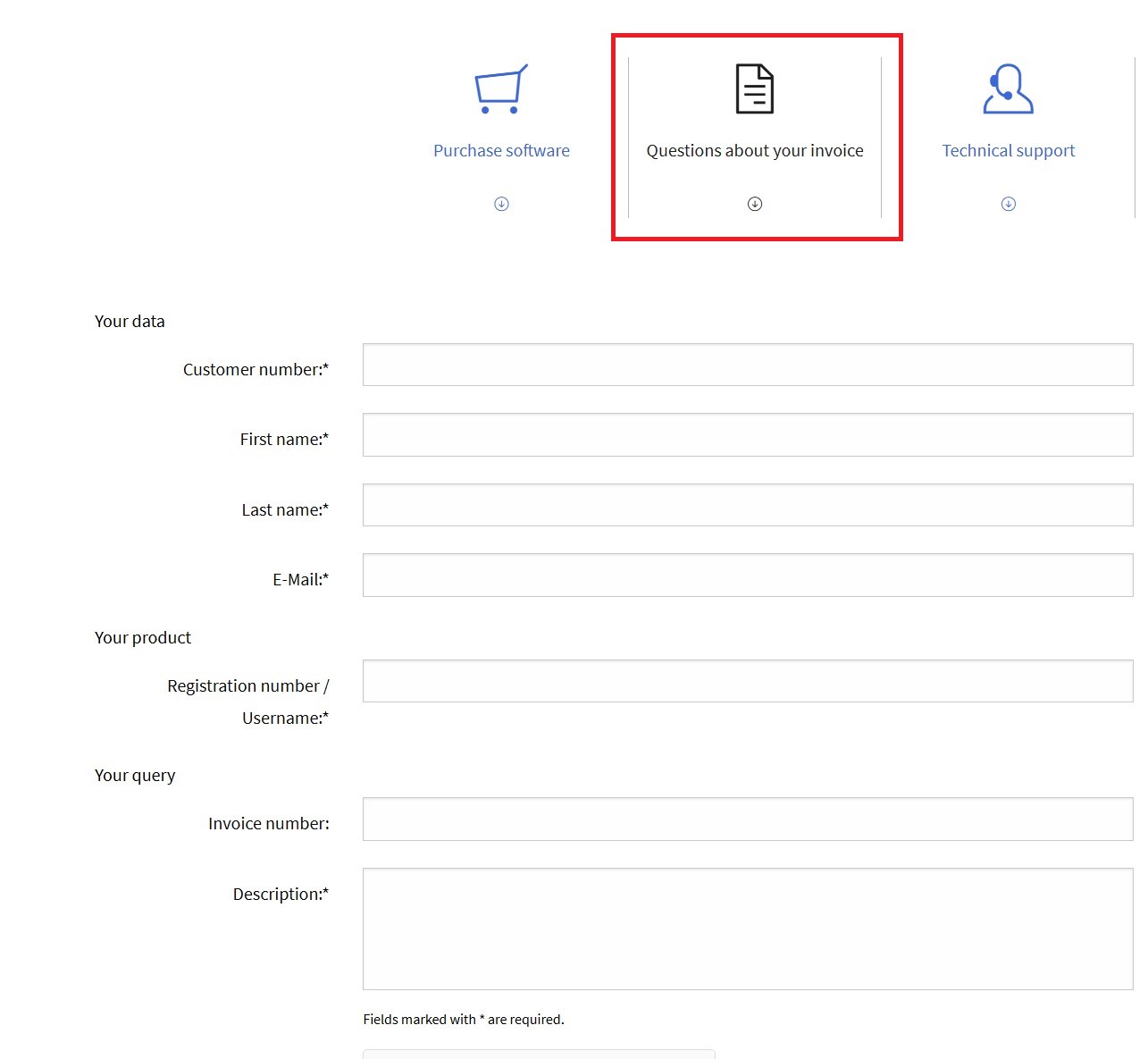The height and width of the screenshot is (1059, 1148).
Task: Open the Purchase software link
Action: (x=501, y=151)
